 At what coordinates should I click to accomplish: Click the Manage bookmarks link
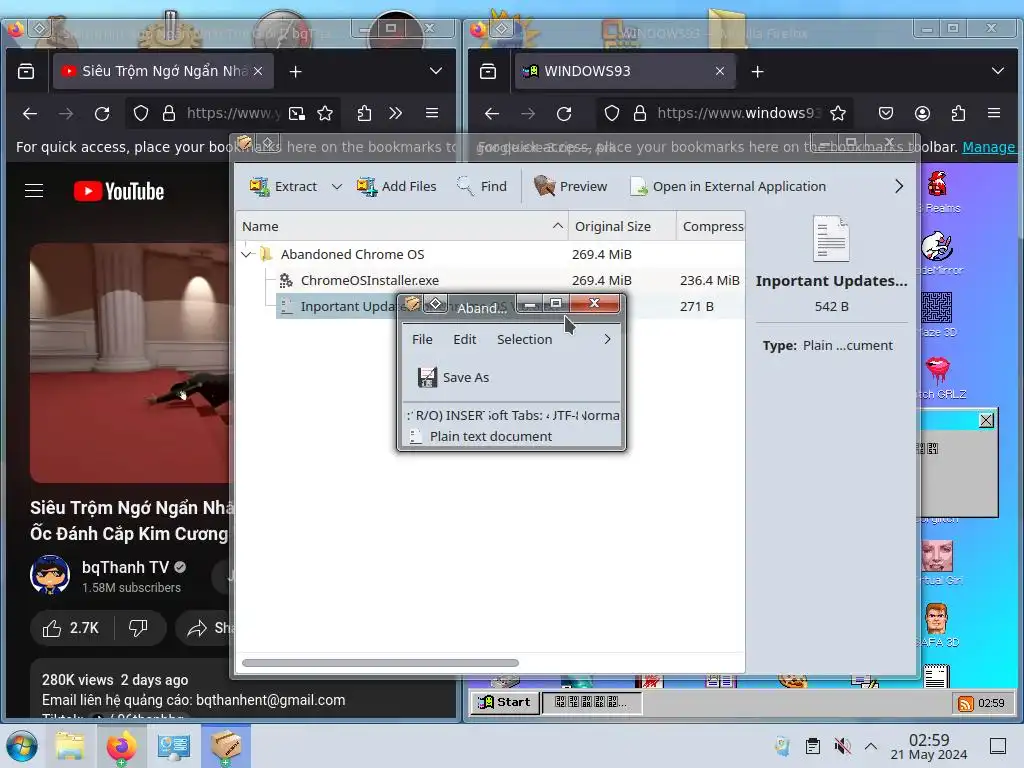click(989, 148)
